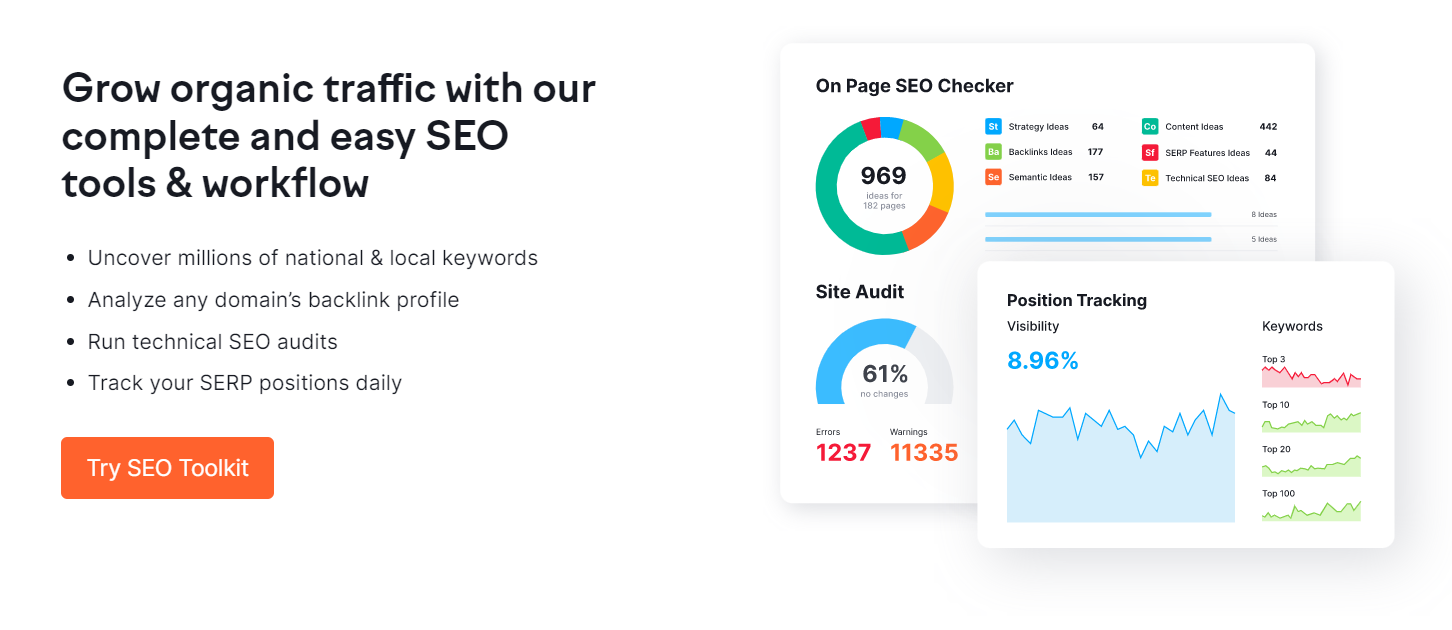This screenshot has width=1452, height=630.
Task: Click the blue St Strategy Ideas icon
Action: (993, 127)
